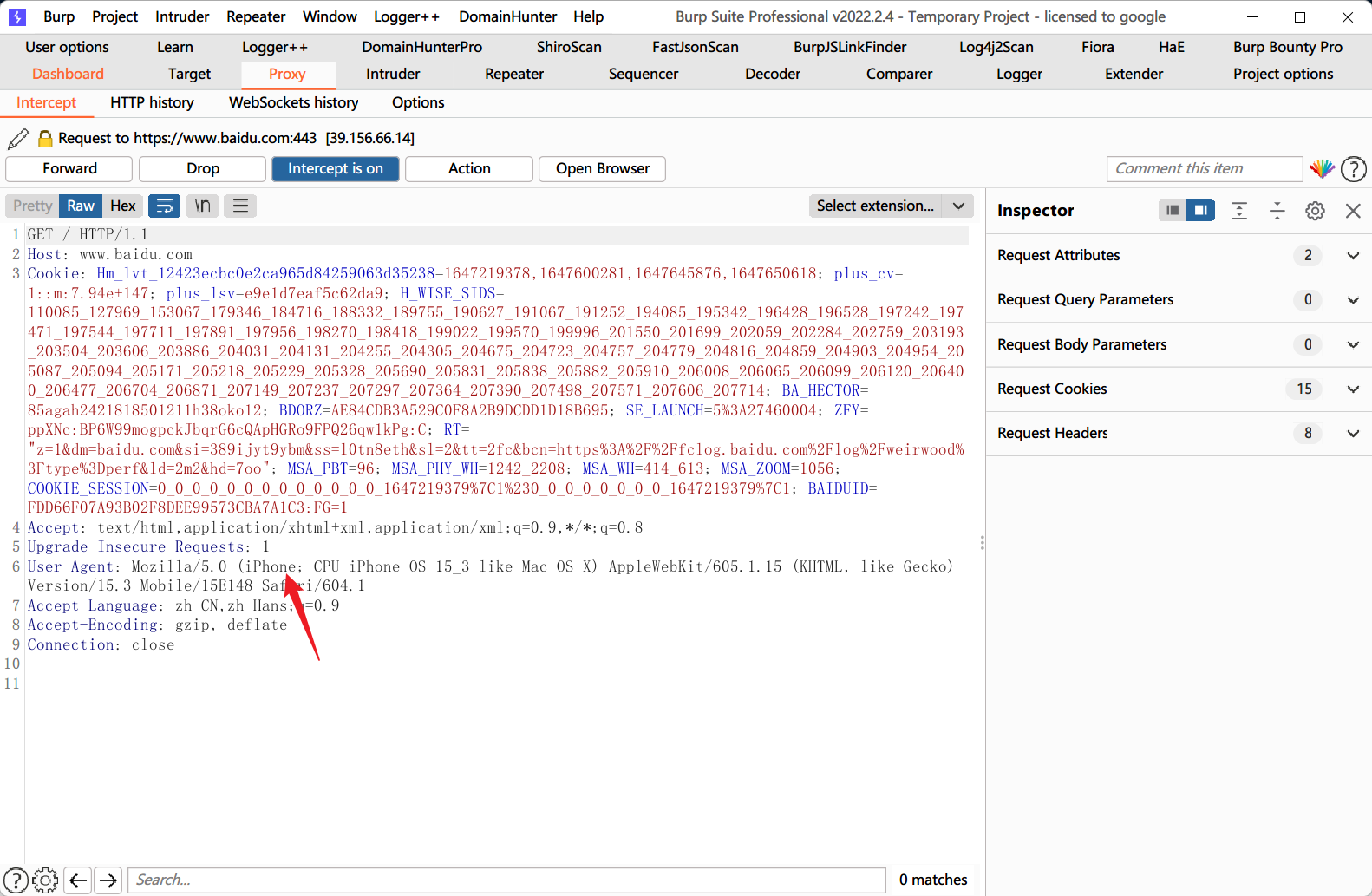This screenshot has width=1372, height=896.
Task: Go to next search match arrow
Action: pyautogui.click(x=108, y=880)
